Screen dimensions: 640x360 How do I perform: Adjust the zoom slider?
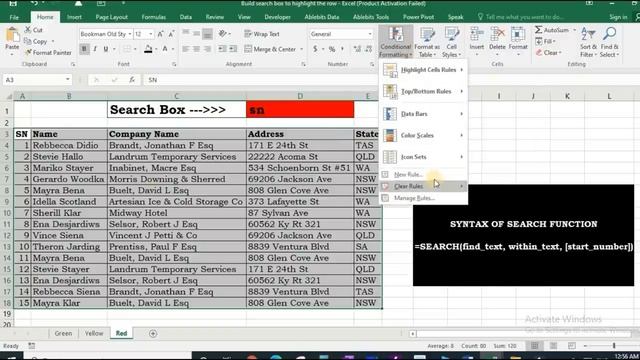pos(613,346)
